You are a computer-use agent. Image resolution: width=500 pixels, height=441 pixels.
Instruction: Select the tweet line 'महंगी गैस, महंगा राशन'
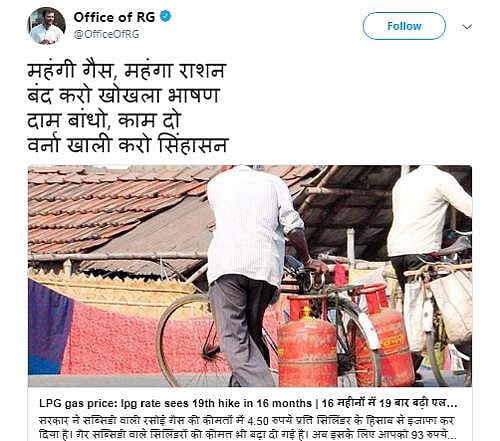coord(127,70)
